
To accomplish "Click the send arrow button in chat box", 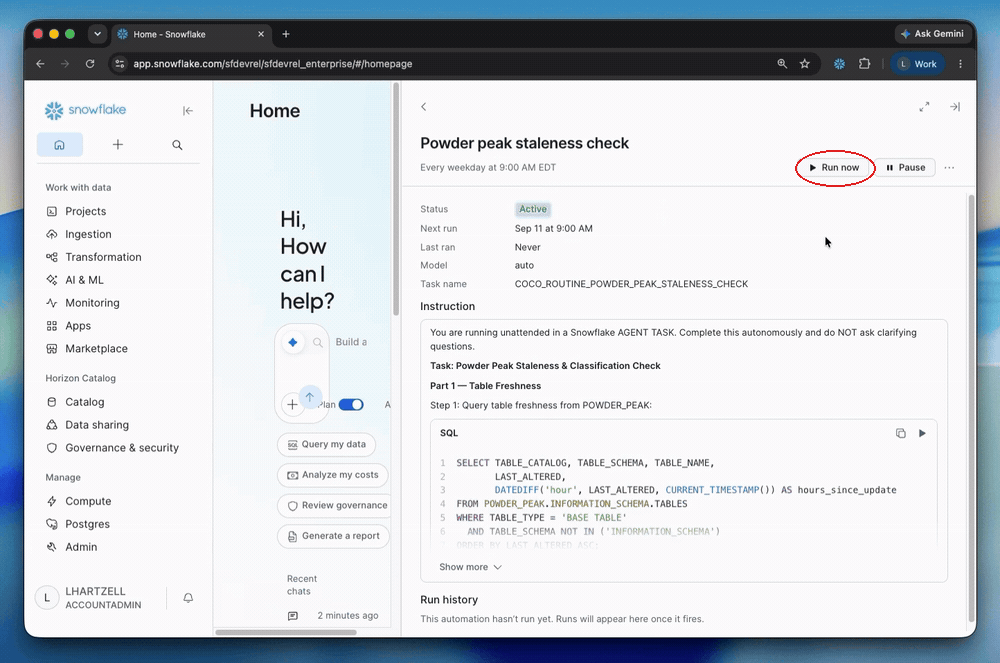I will pos(309,397).
